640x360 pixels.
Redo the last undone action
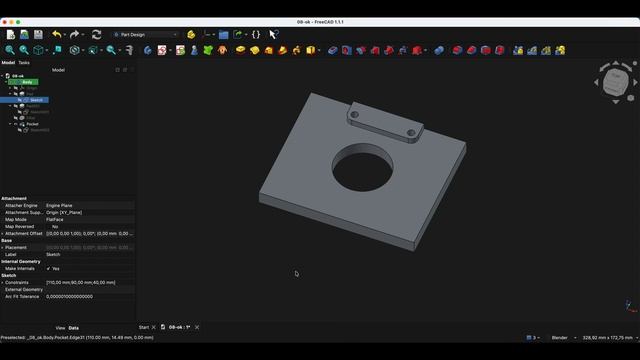point(74,35)
